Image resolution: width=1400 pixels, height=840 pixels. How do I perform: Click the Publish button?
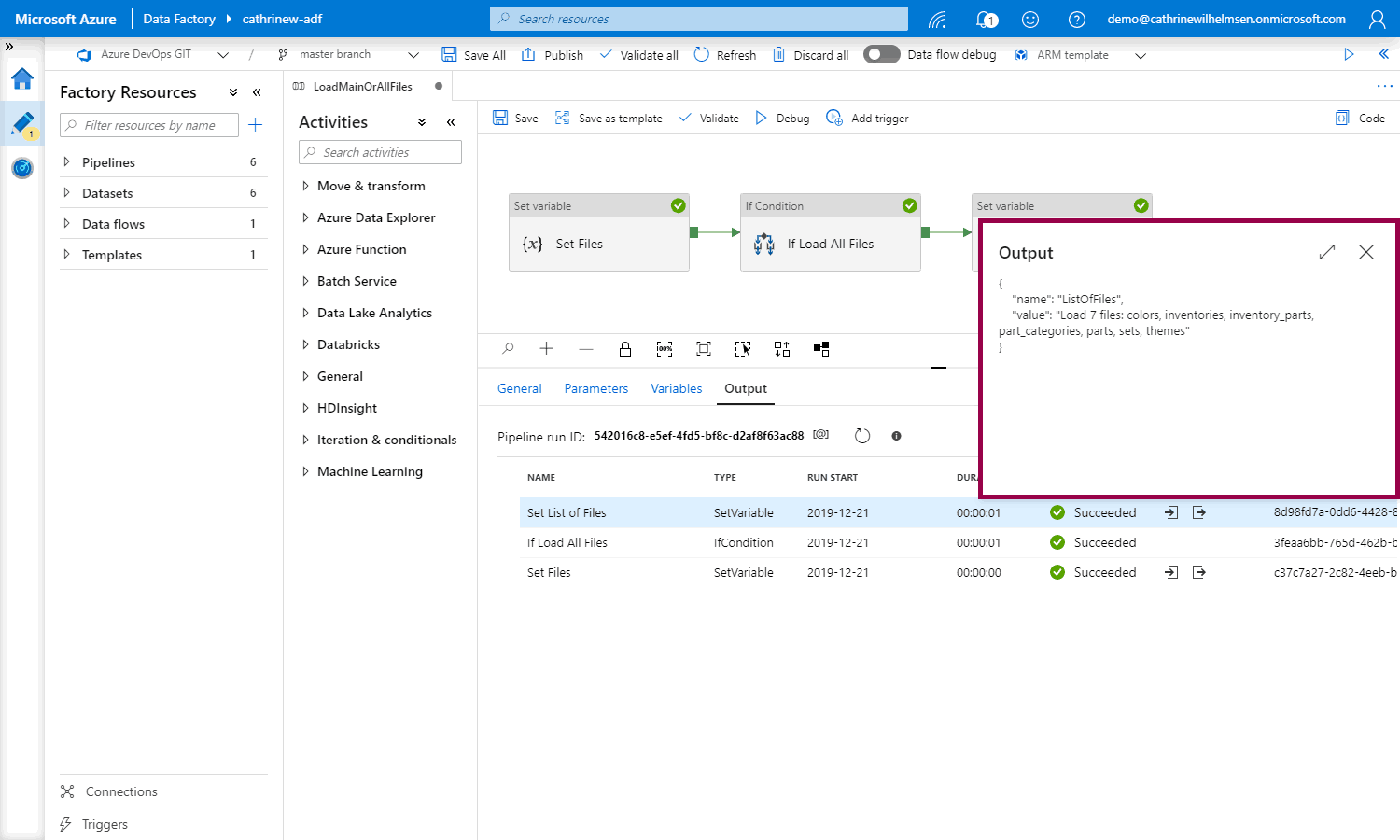coord(553,55)
